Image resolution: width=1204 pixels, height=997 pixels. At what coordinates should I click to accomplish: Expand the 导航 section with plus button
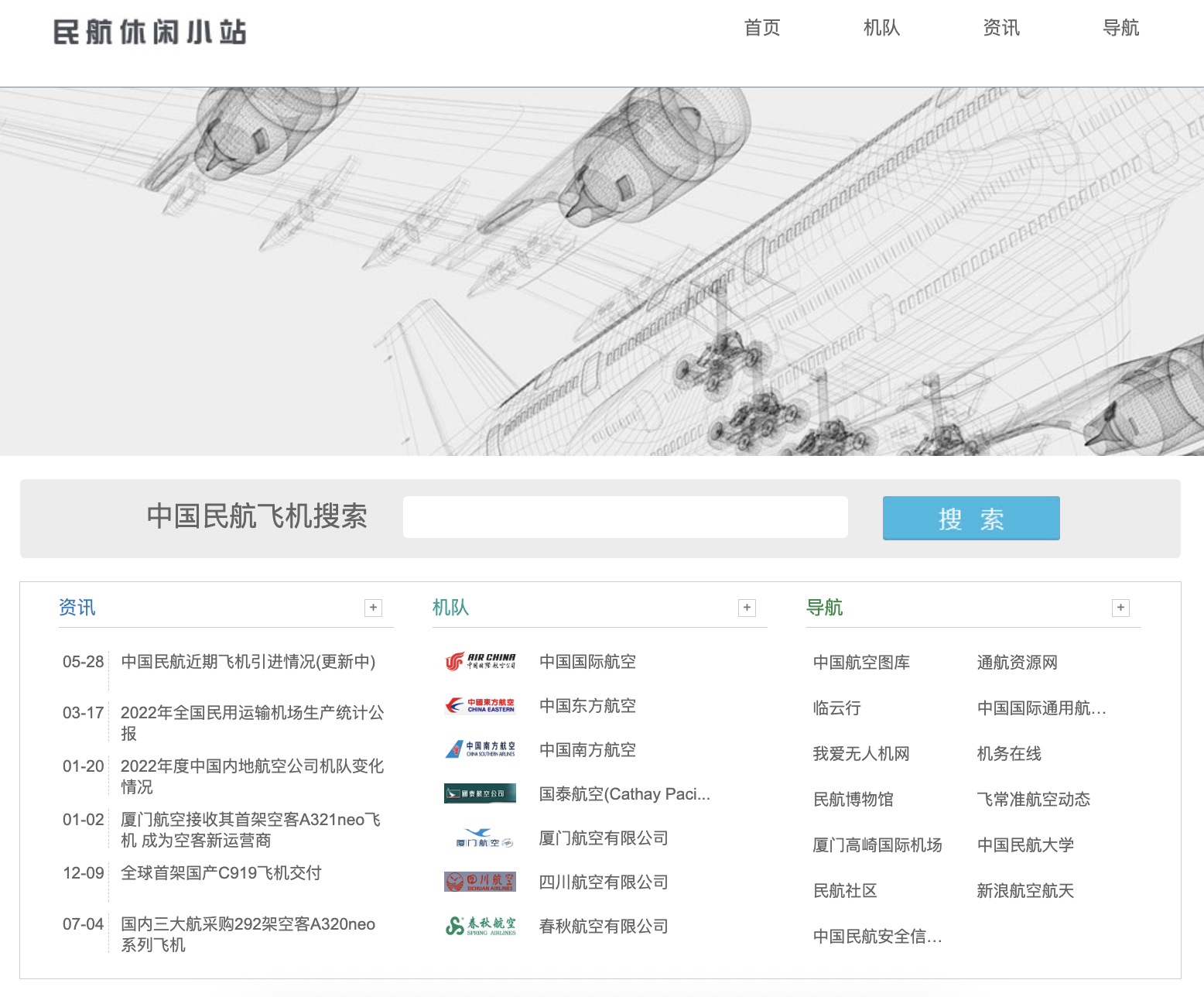[x=1120, y=608]
